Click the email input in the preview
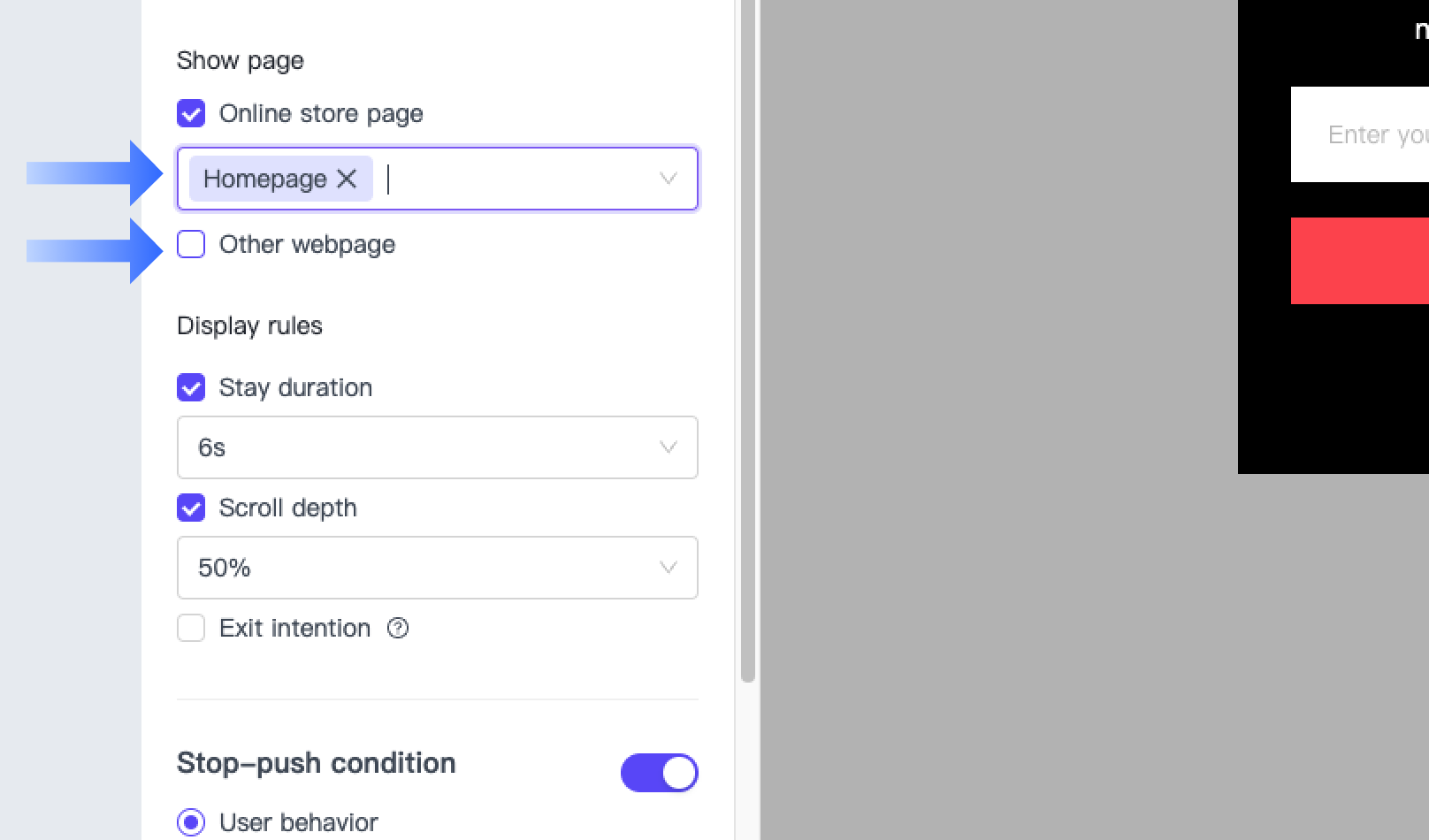 [x=1362, y=134]
